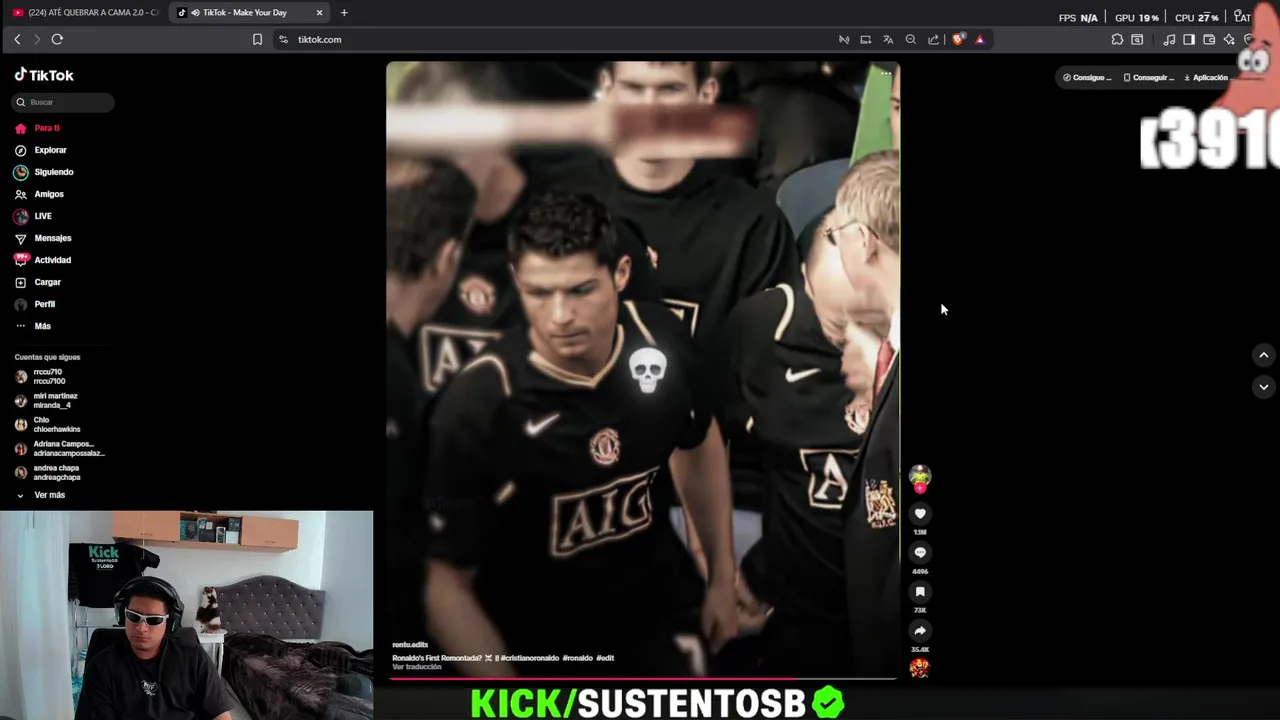The image size is (1280, 720).
Task: Click the tiktok.com address bar
Action: (320, 40)
